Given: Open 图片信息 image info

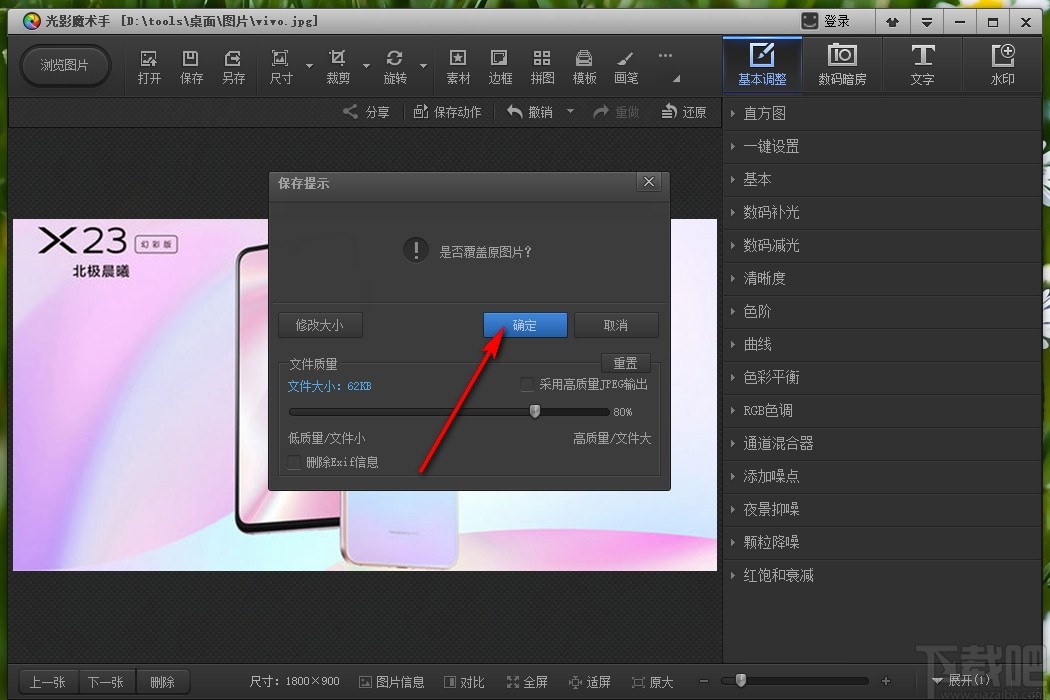Looking at the screenshot, I should pos(392,682).
